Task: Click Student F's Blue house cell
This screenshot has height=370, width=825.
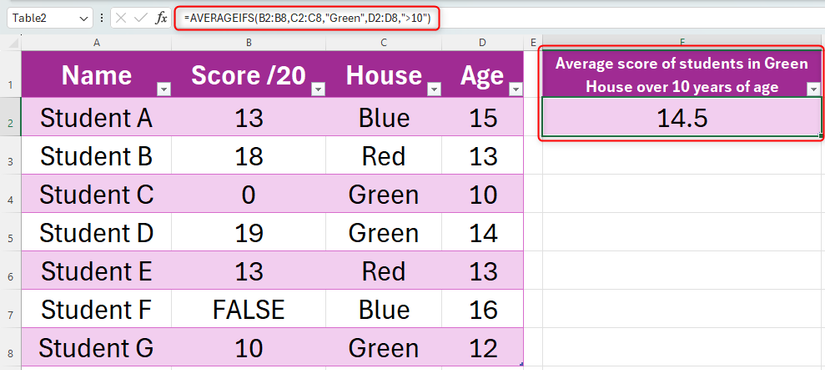Action: click(384, 309)
